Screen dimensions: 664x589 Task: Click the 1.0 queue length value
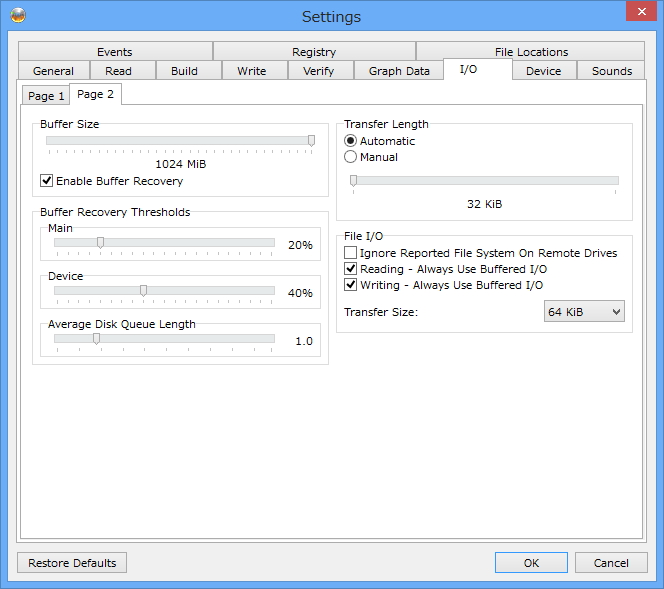pos(304,341)
